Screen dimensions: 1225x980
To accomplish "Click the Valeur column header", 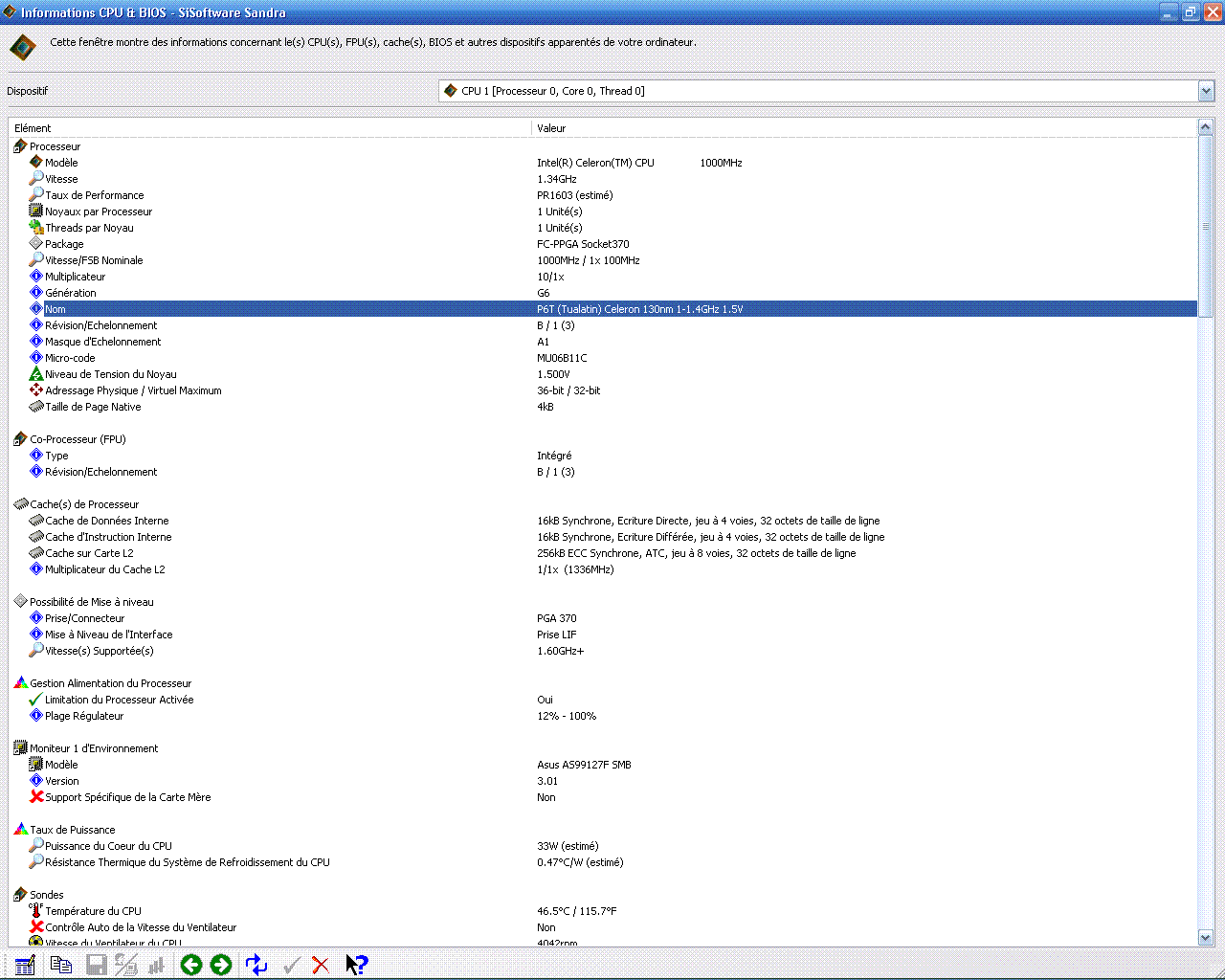I will pyautogui.click(x=864, y=128).
